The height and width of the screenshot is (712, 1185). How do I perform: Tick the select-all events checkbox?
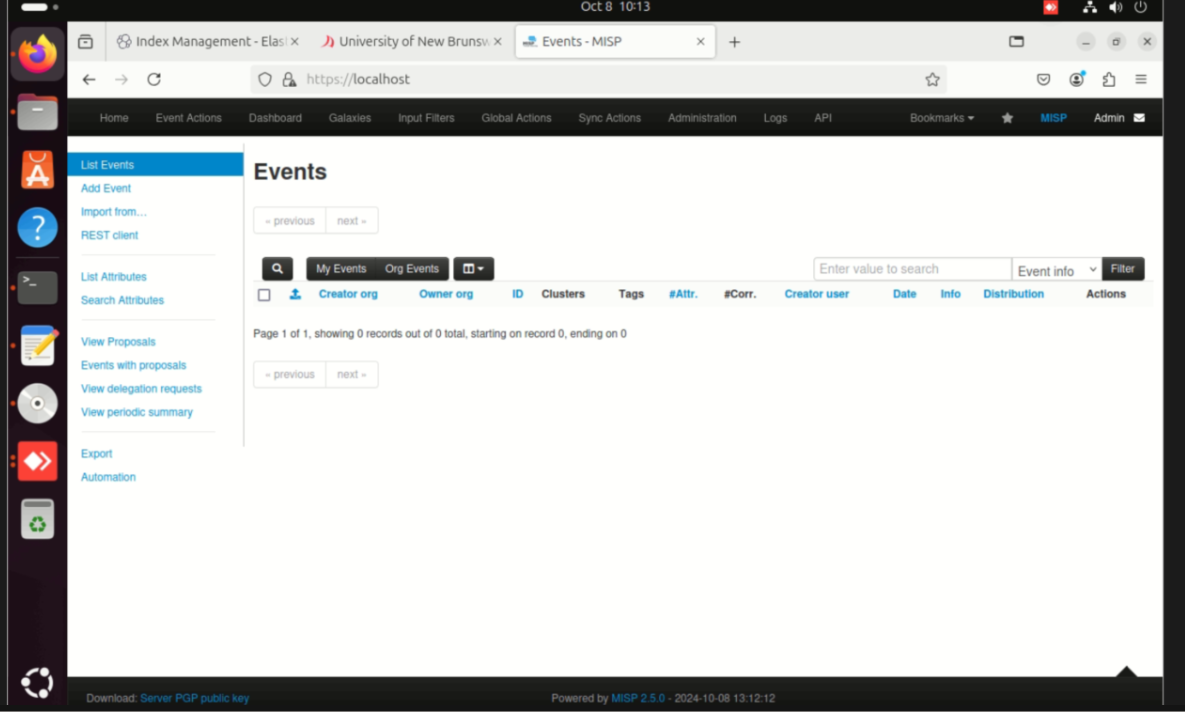[x=264, y=295]
